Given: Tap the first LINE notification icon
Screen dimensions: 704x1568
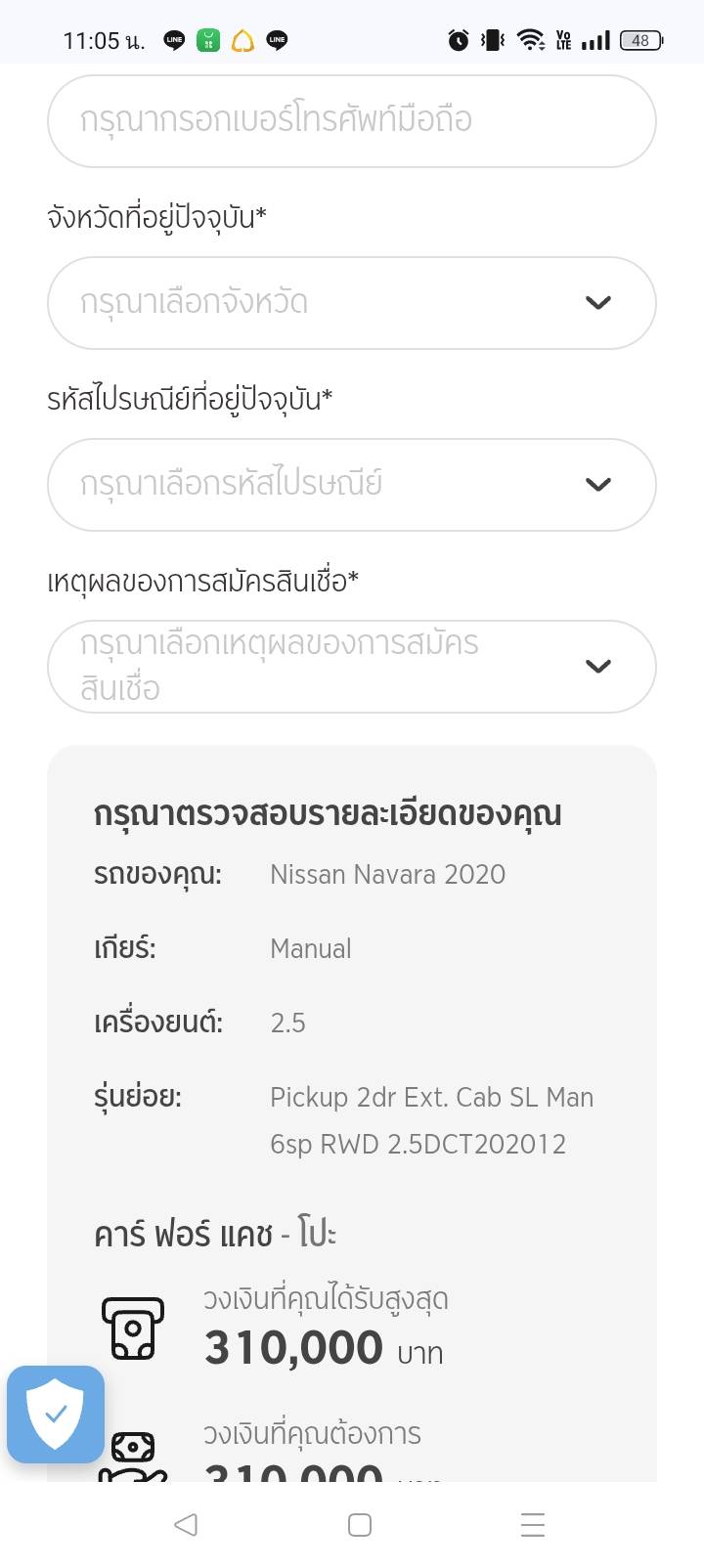Looking at the screenshot, I should click(174, 40).
